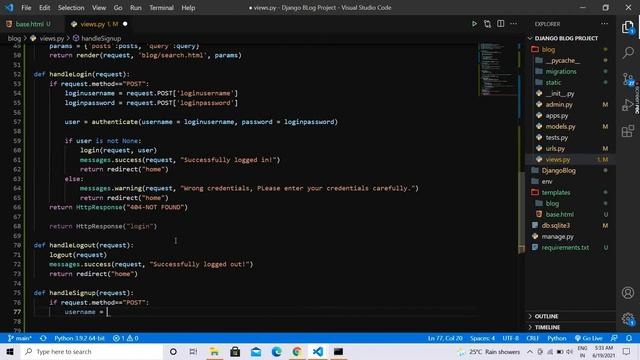
Task: Open the Manage gear icon
Action: [x=628, y=319]
